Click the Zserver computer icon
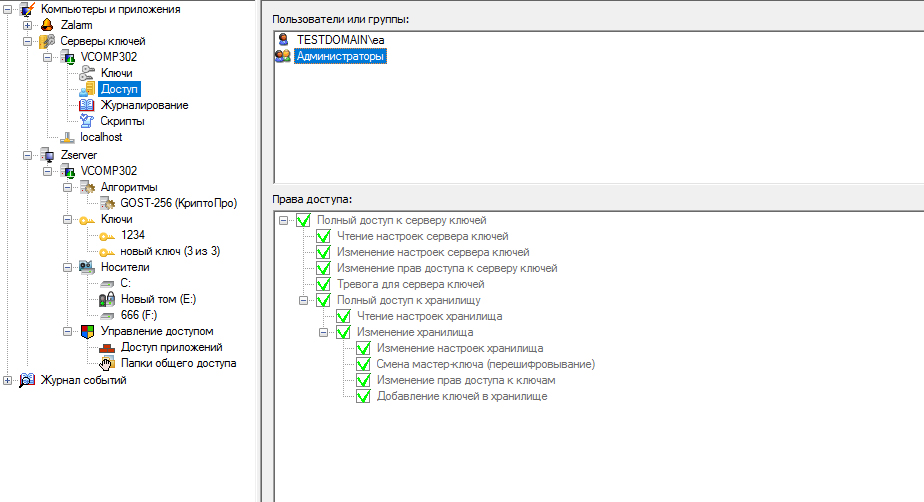The width and height of the screenshot is (924, 502). (x=47, y=155)
